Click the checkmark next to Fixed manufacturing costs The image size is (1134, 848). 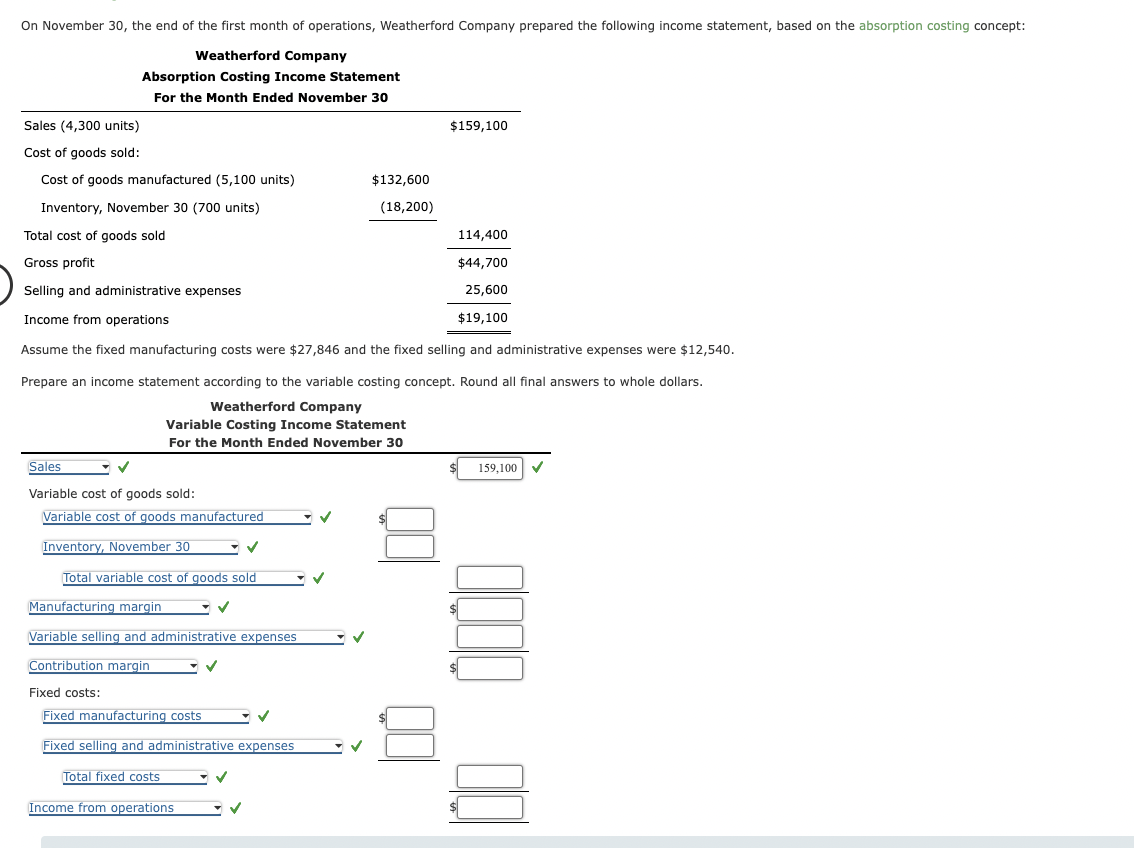pos(263,715)
